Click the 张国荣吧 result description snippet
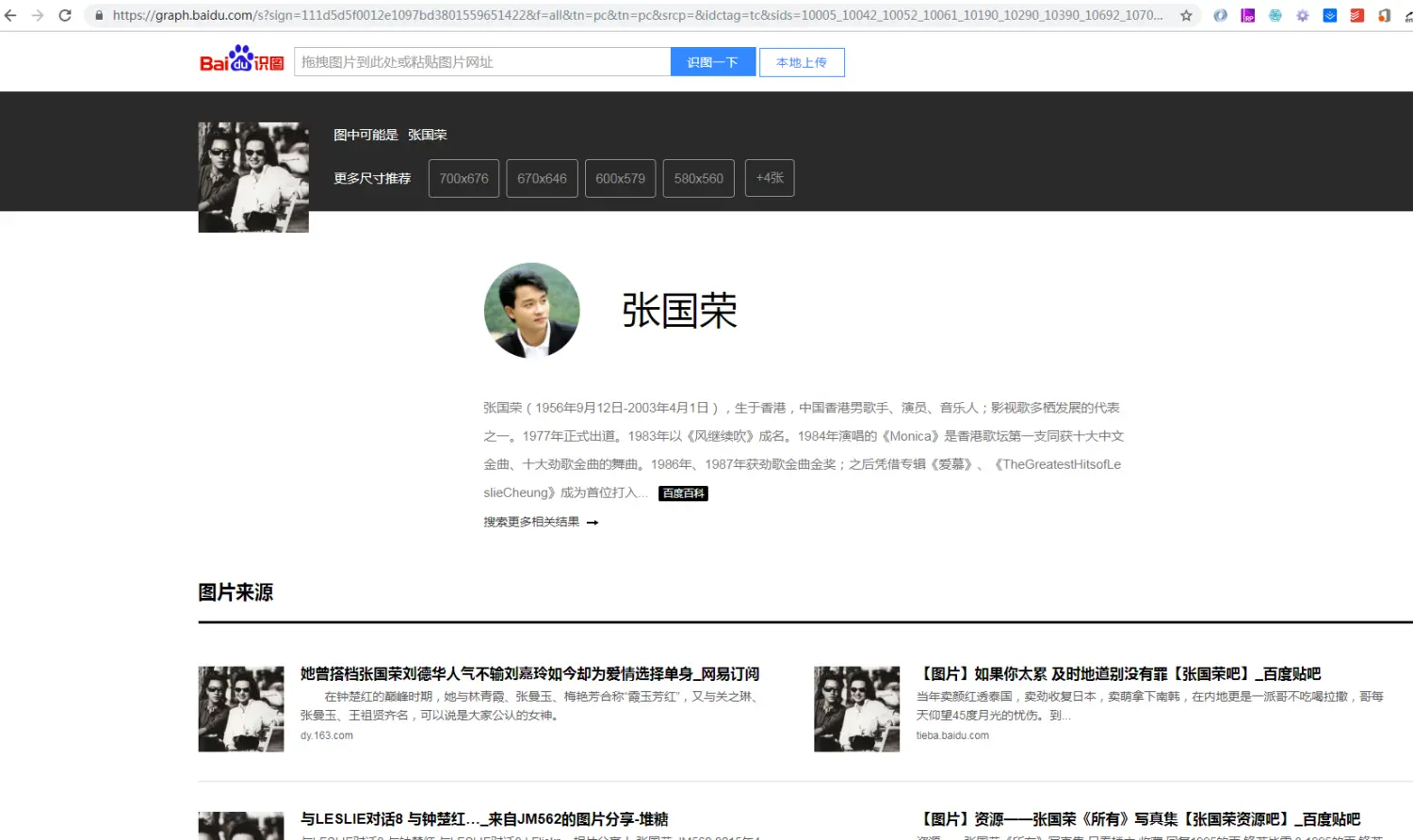 coord(1150,706)
